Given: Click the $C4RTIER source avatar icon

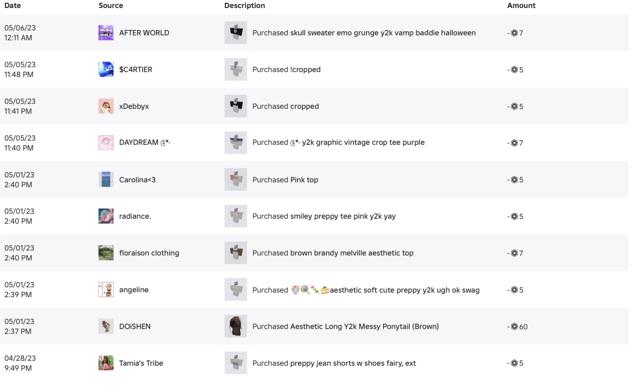Looking at the screenshot, I should tap(106, 69).
